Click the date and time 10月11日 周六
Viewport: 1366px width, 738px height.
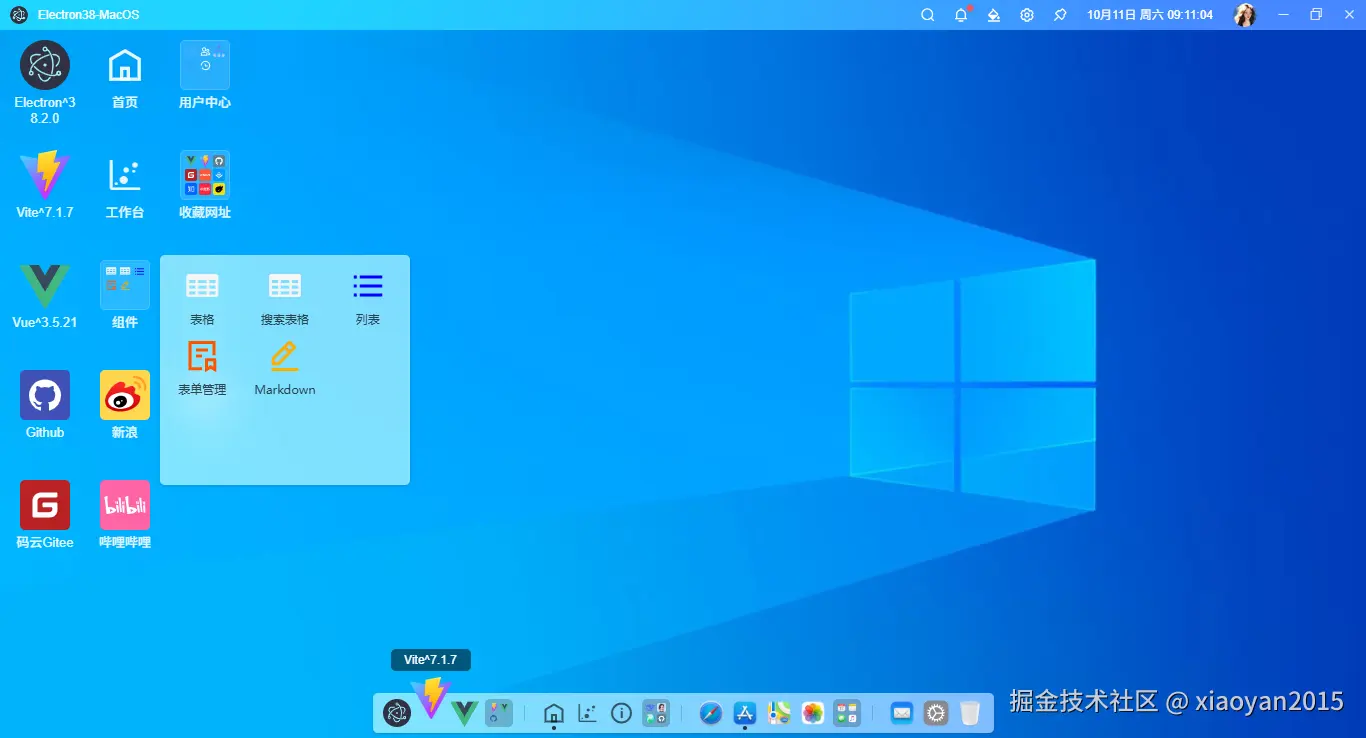coord(1150,15)
